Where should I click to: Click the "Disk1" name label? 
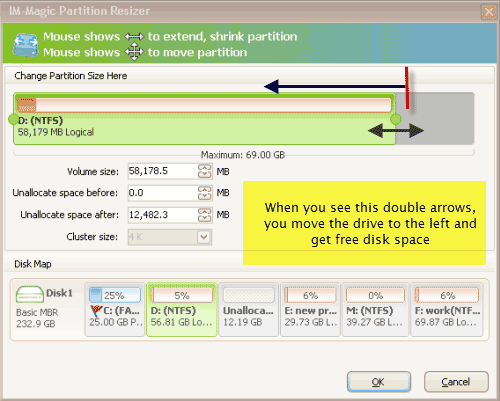[x=59, y=293]
